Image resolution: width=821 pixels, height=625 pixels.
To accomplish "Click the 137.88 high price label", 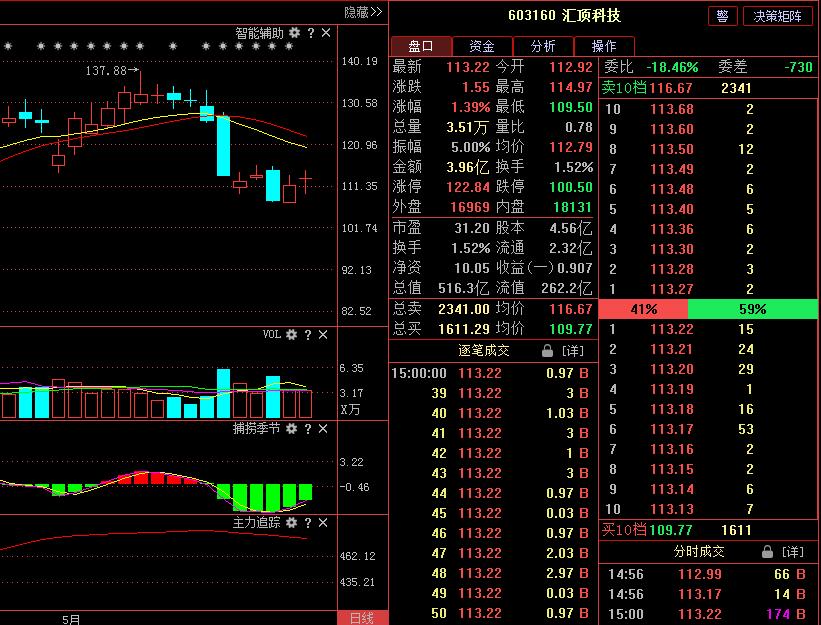I will [105, 70].
